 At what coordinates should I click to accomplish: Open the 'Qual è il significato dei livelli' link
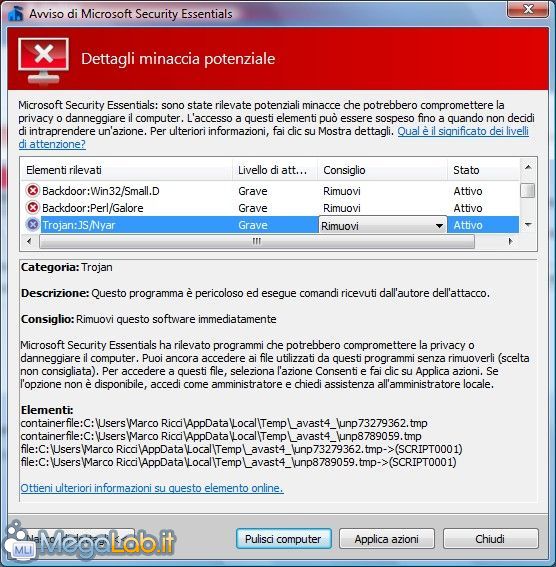tap(463, 131)
